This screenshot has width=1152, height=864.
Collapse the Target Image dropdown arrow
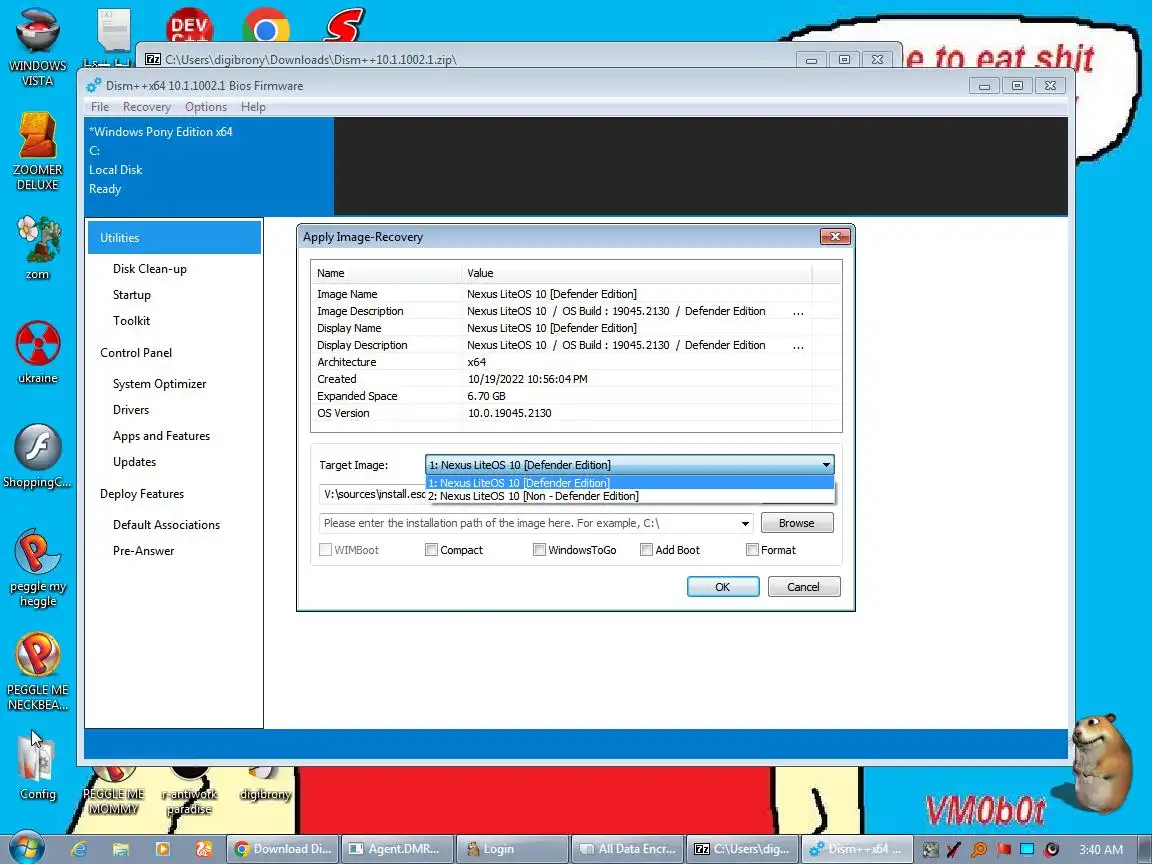[826, 464]
